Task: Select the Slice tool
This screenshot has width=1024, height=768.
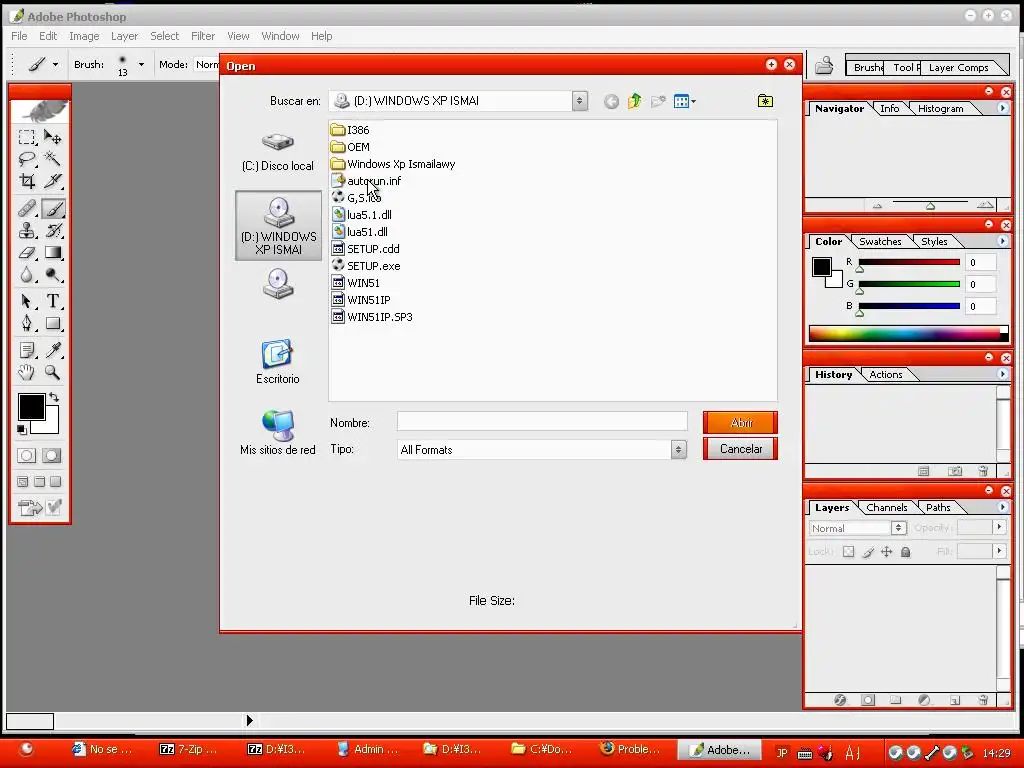Action: tap(53, 181)
